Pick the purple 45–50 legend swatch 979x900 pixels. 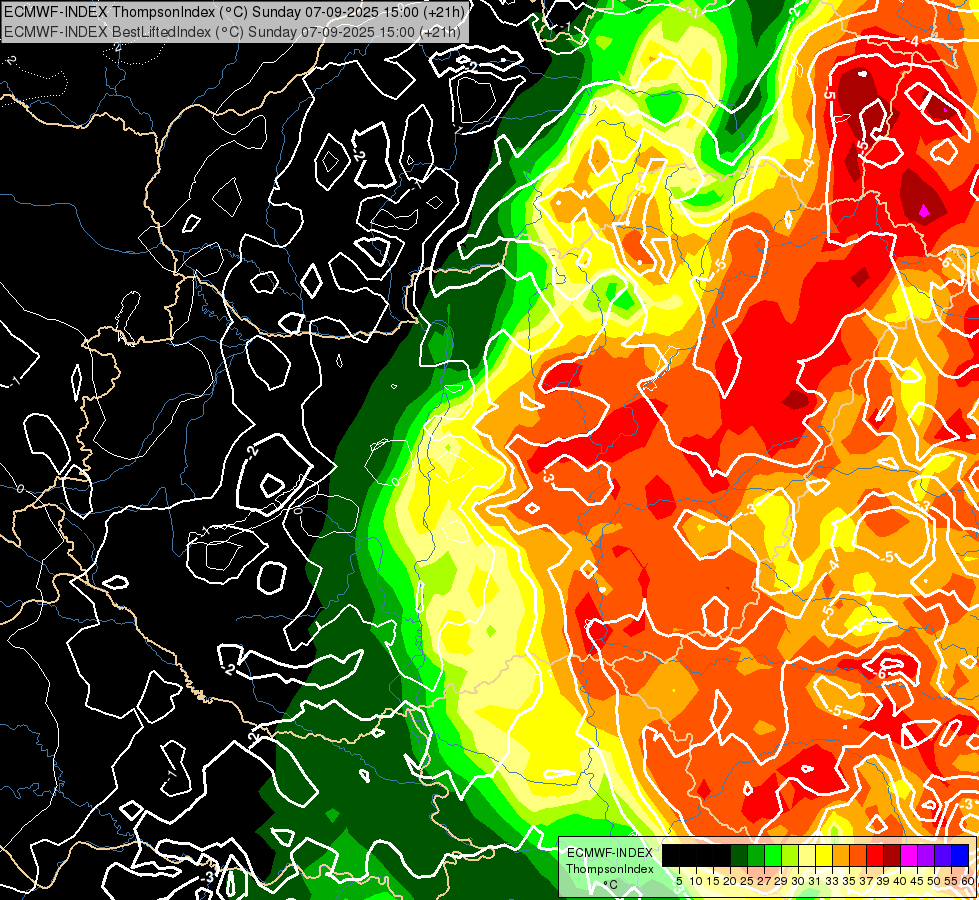coord(926,855)
